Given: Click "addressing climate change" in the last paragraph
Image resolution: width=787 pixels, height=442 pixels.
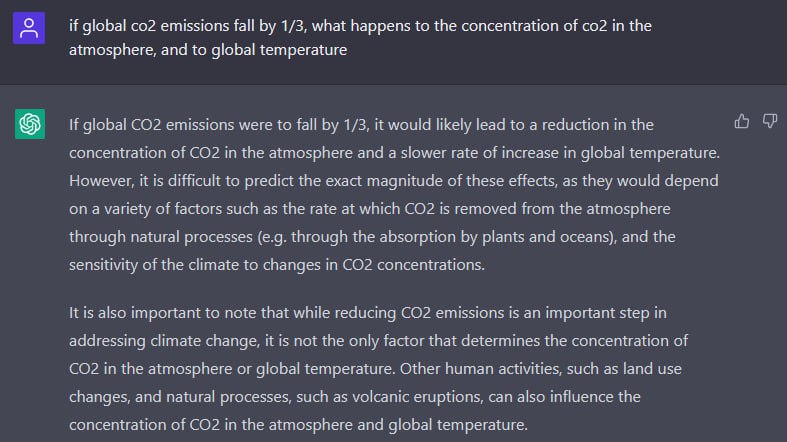Looking at the screenshot, I should click(164, 341).
